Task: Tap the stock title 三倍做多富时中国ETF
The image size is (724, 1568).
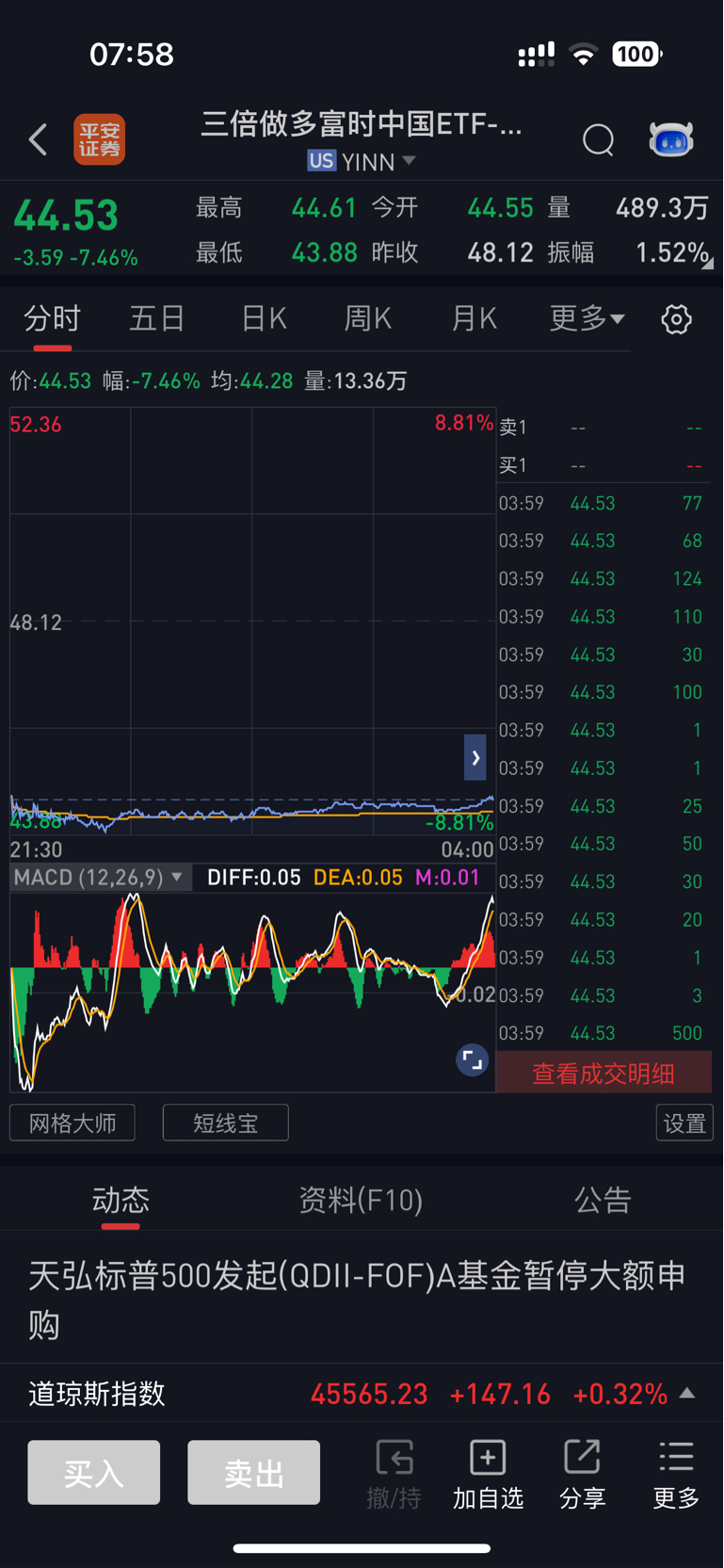Action: (362, 123)
